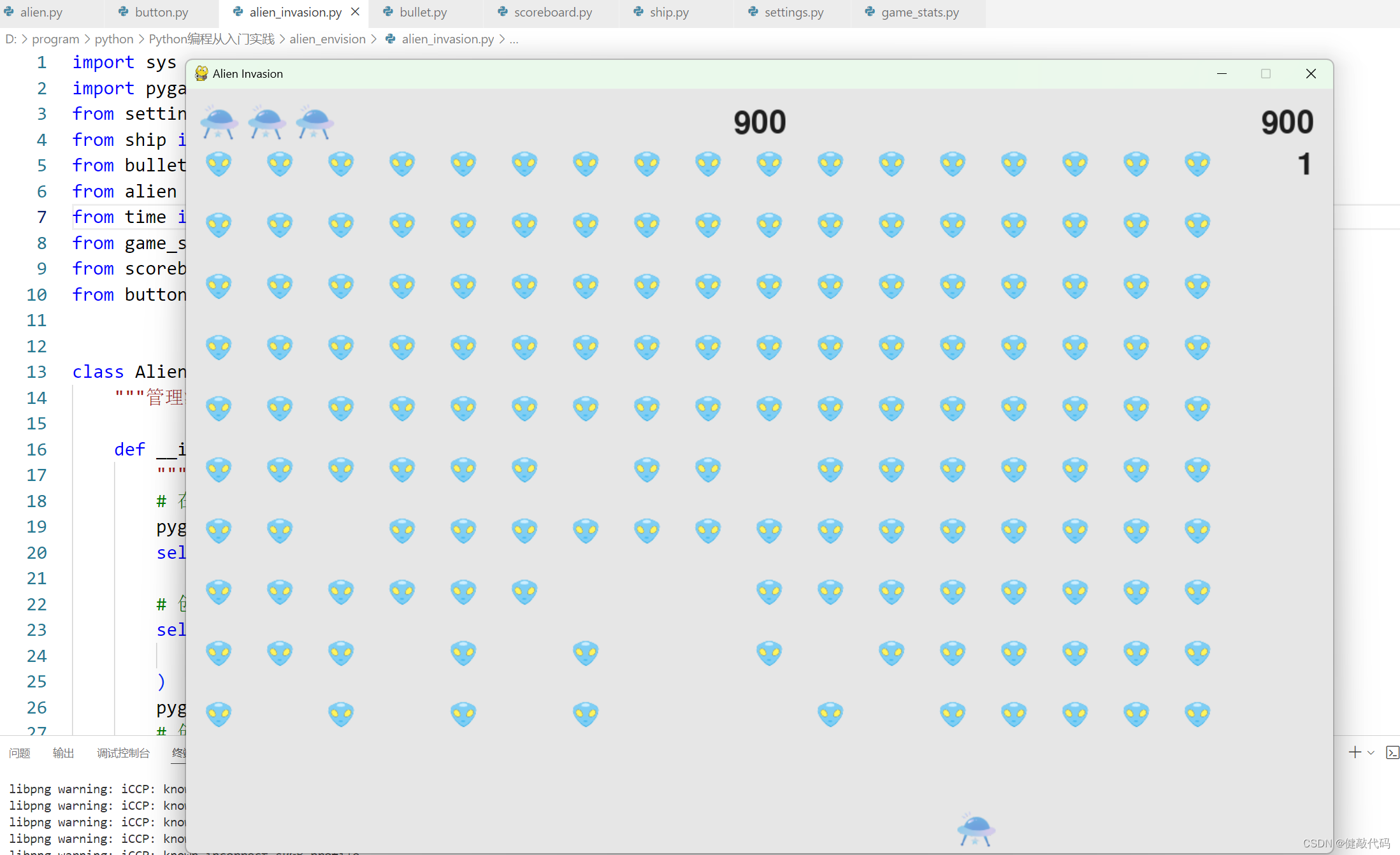Image resolution: width=1400 pixels, height=855 pixels.
Task: Click the program breadcrumb link
Action: click(x=55, y=39)
